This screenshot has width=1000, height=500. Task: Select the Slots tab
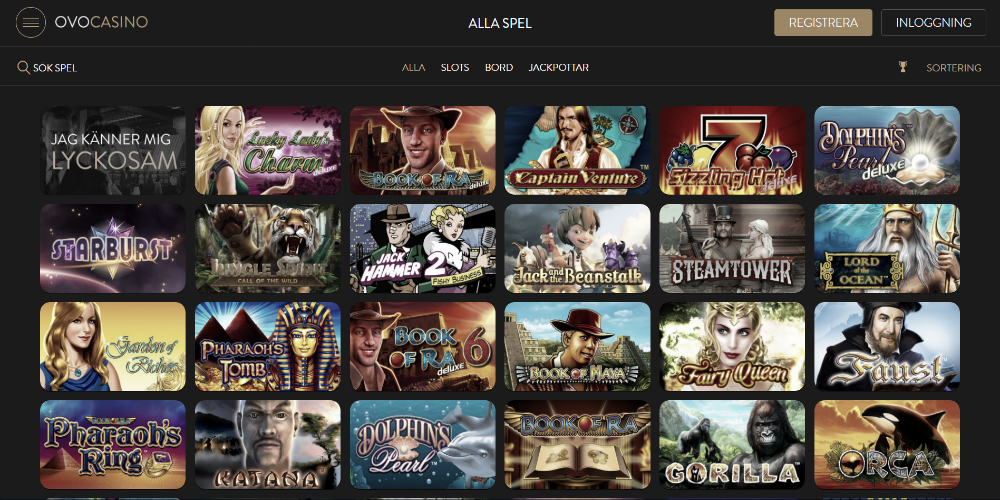[x=455, y=68]
